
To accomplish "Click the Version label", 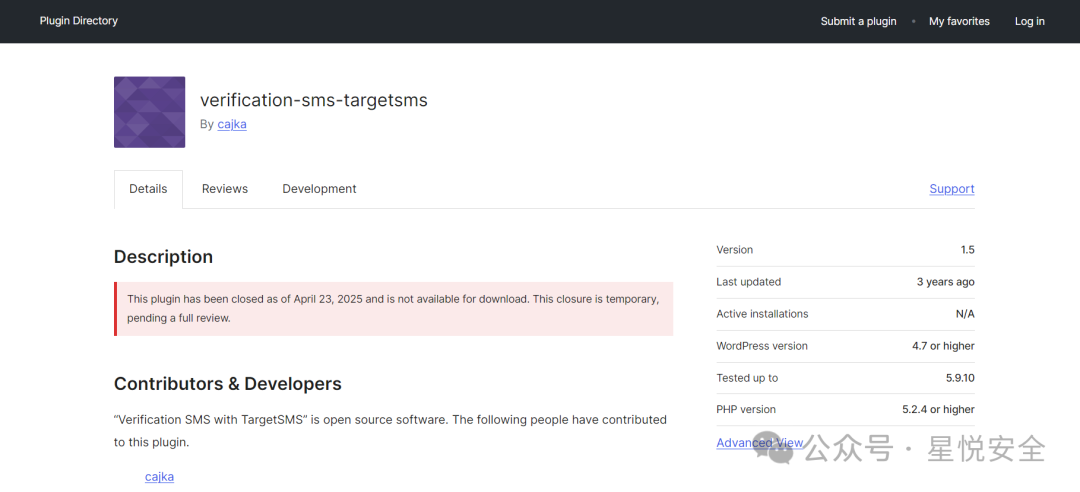I will click(734, 250).
